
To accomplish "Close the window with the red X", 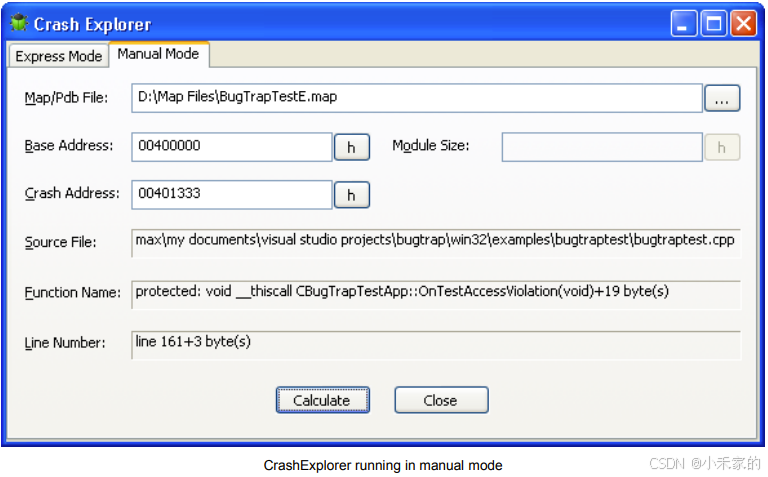I will (744, 23).
